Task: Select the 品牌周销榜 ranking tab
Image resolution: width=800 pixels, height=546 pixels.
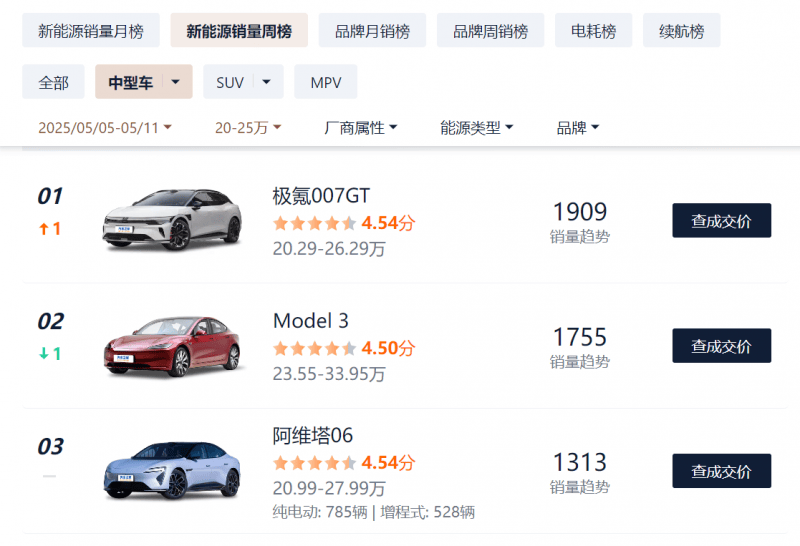Action: [490, 31]
